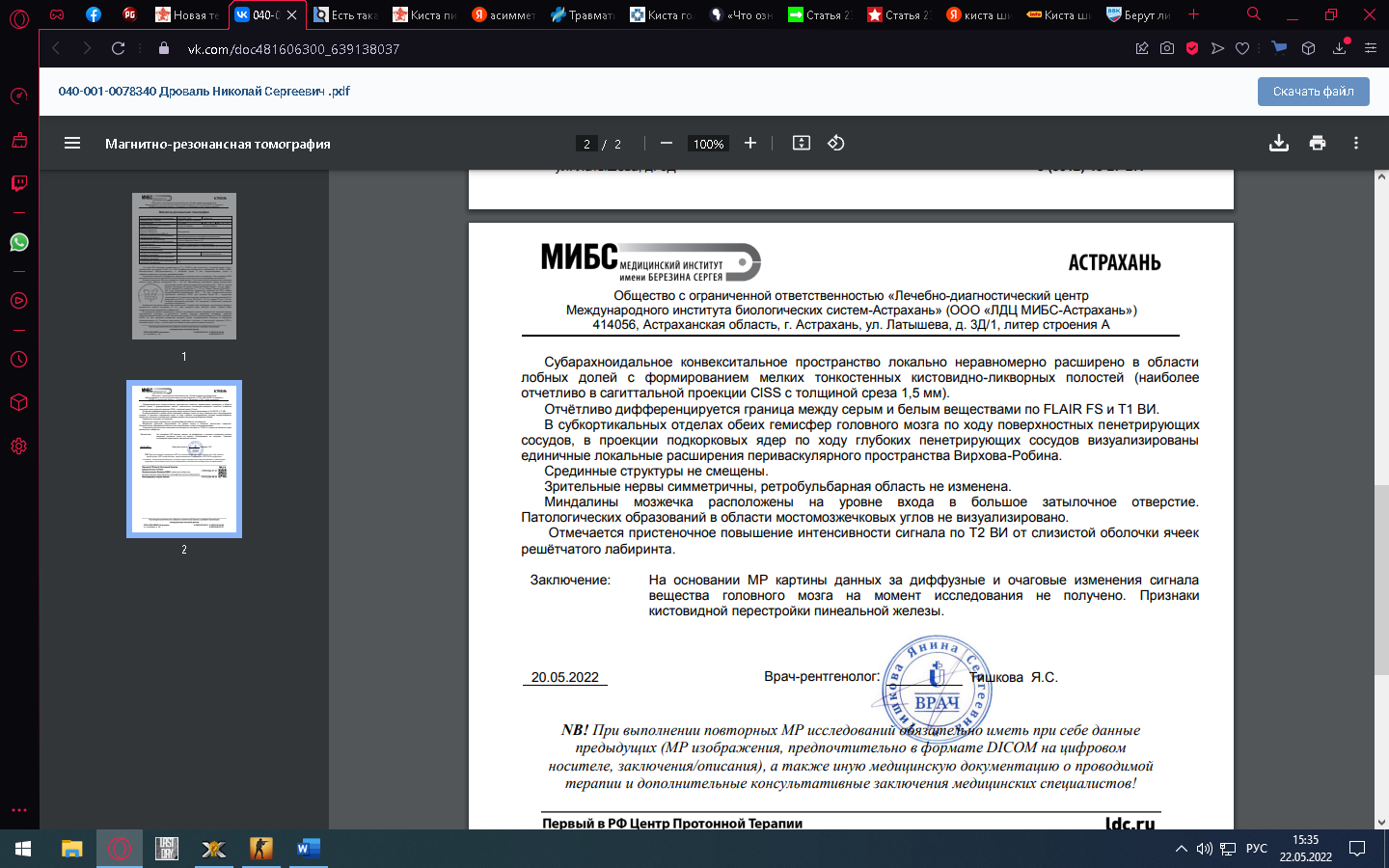Click the page number input field
The height and width of the screenshot is (868, 1389).
[x=586, y=145]
